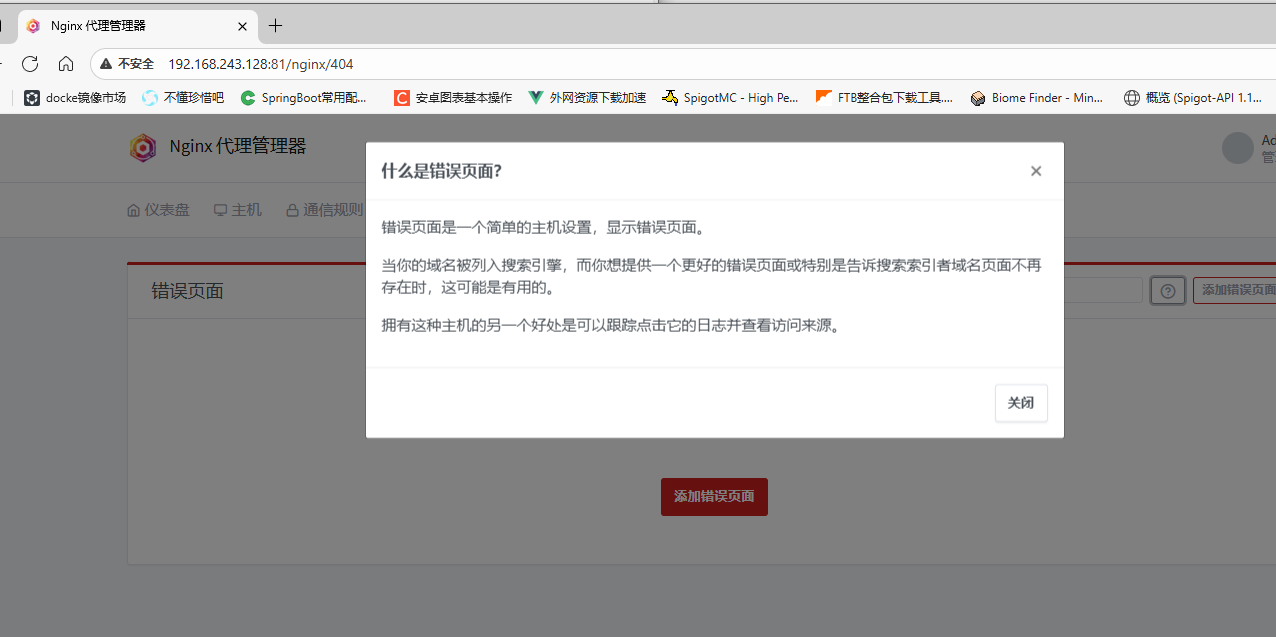
Task: Click the 关闭 button in the dialog
Action: pyautogui.click(x=1020, y=403)
